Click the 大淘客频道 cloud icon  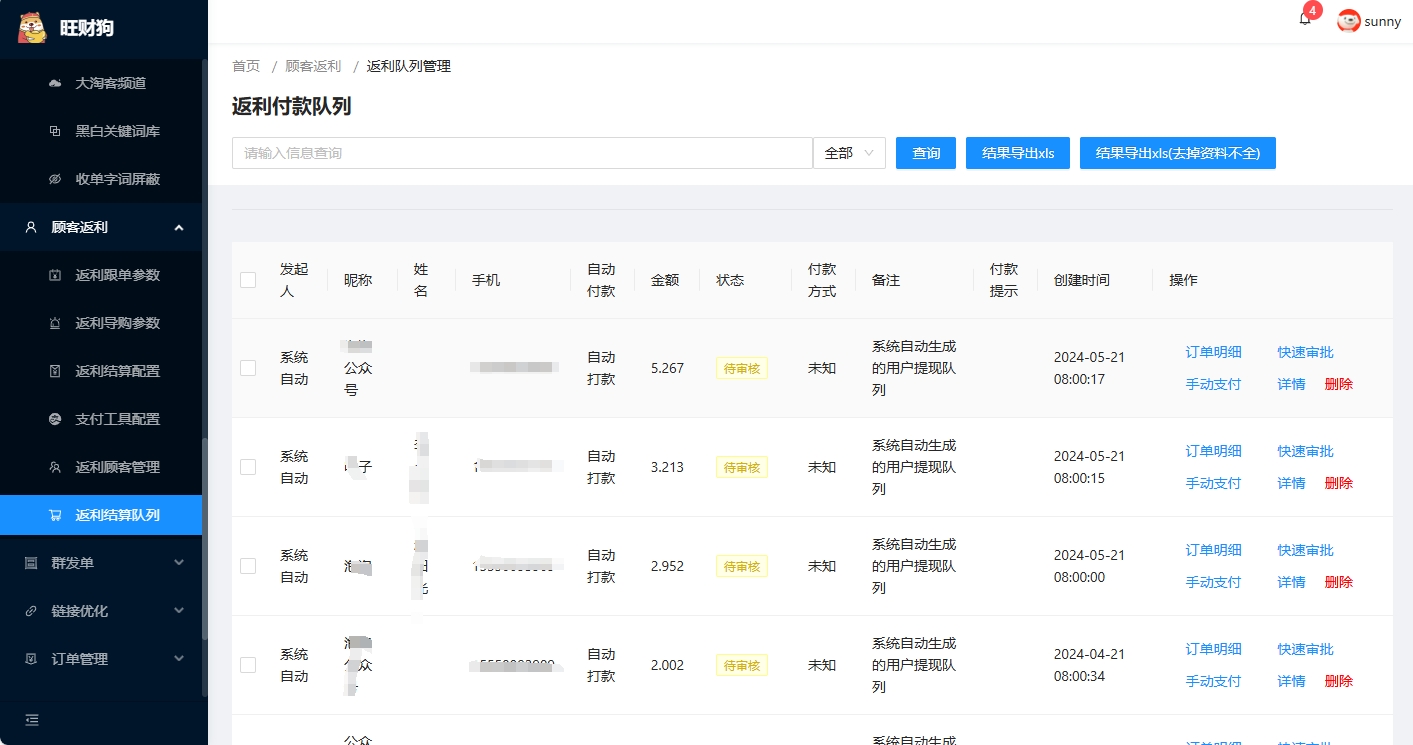(55, 83)
